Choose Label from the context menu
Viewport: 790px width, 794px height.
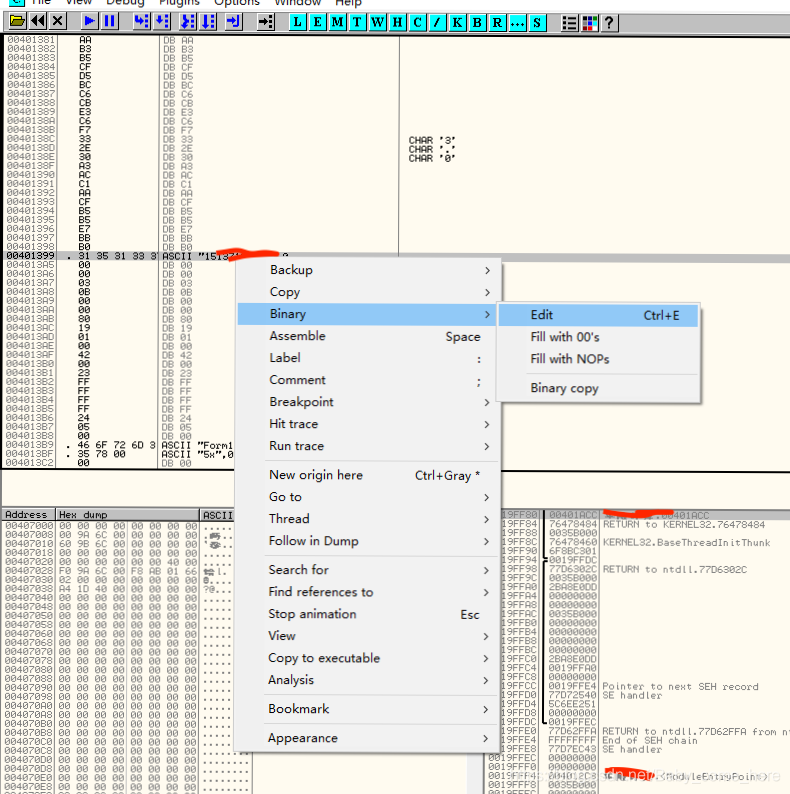369,358
